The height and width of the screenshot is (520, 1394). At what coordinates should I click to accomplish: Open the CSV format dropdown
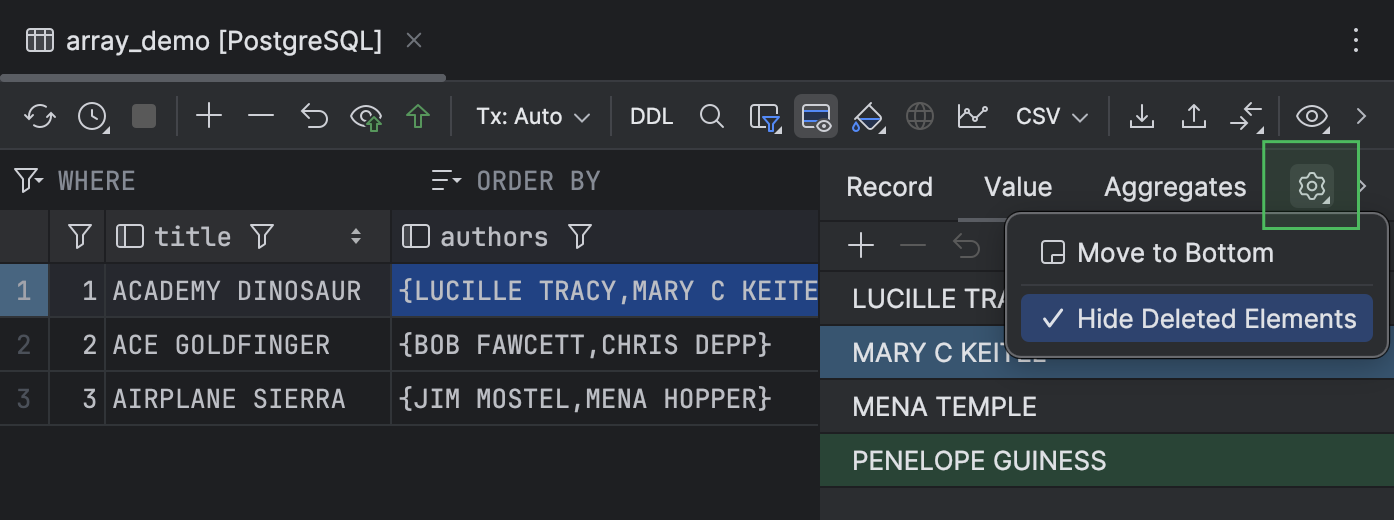point(1051,116)
